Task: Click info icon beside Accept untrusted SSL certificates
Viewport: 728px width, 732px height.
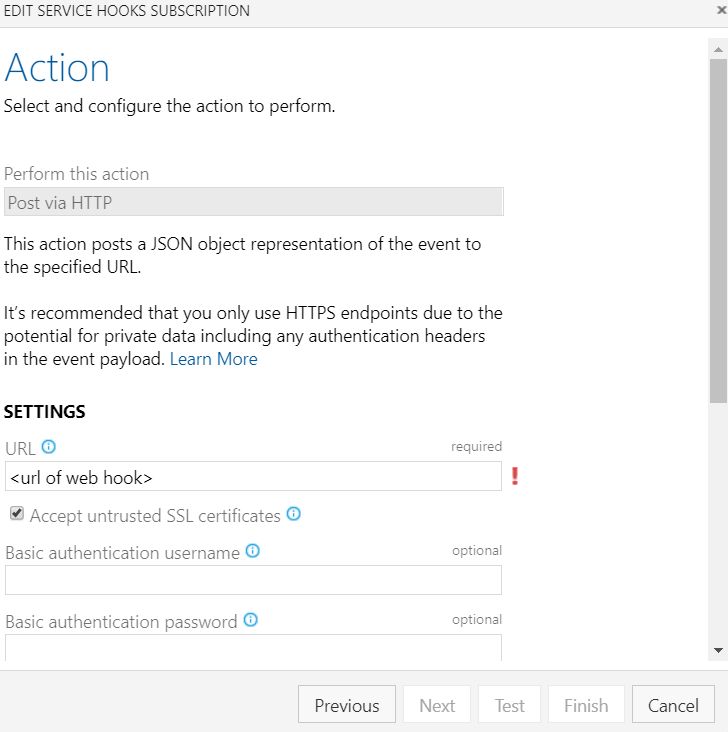Action: click(294, 514)
